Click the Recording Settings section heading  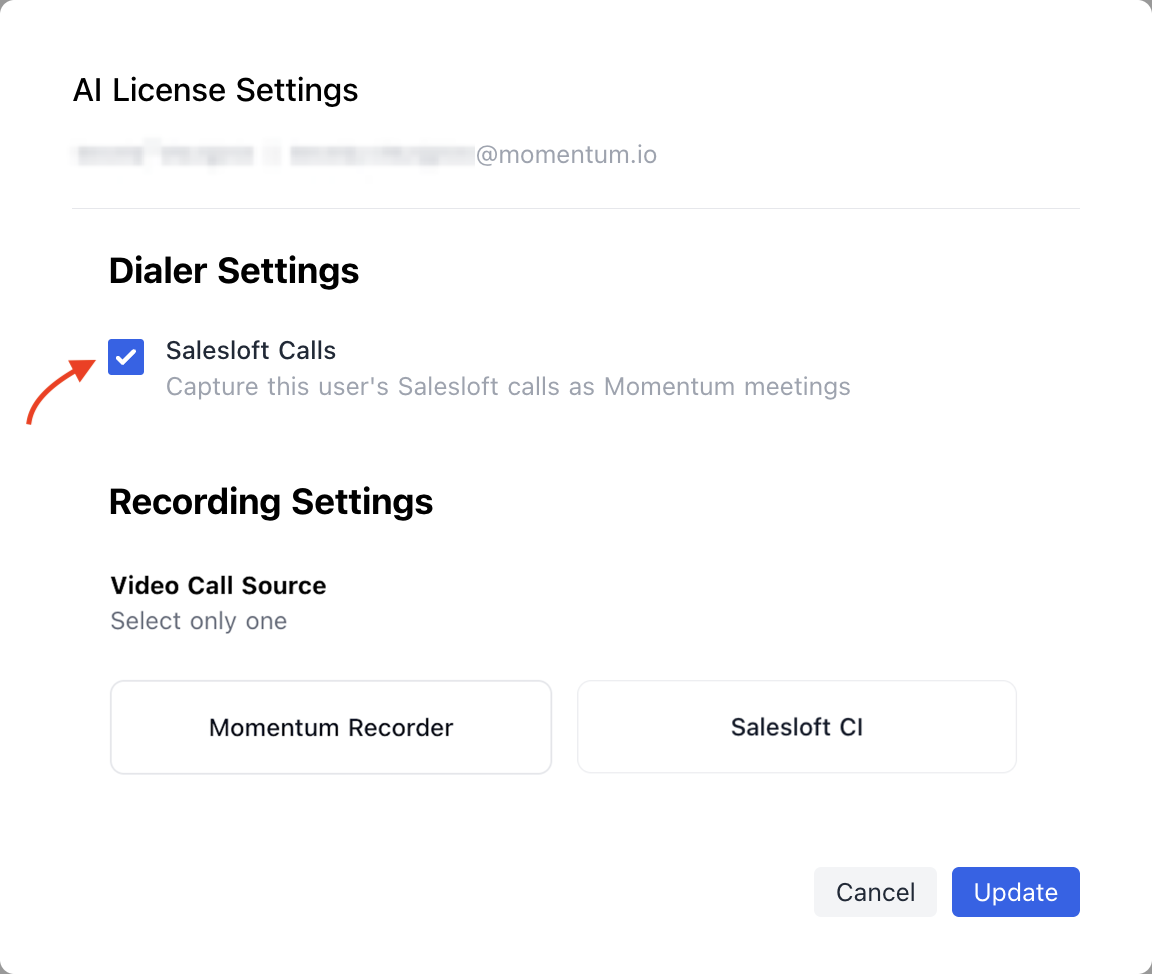coord(271,501)
